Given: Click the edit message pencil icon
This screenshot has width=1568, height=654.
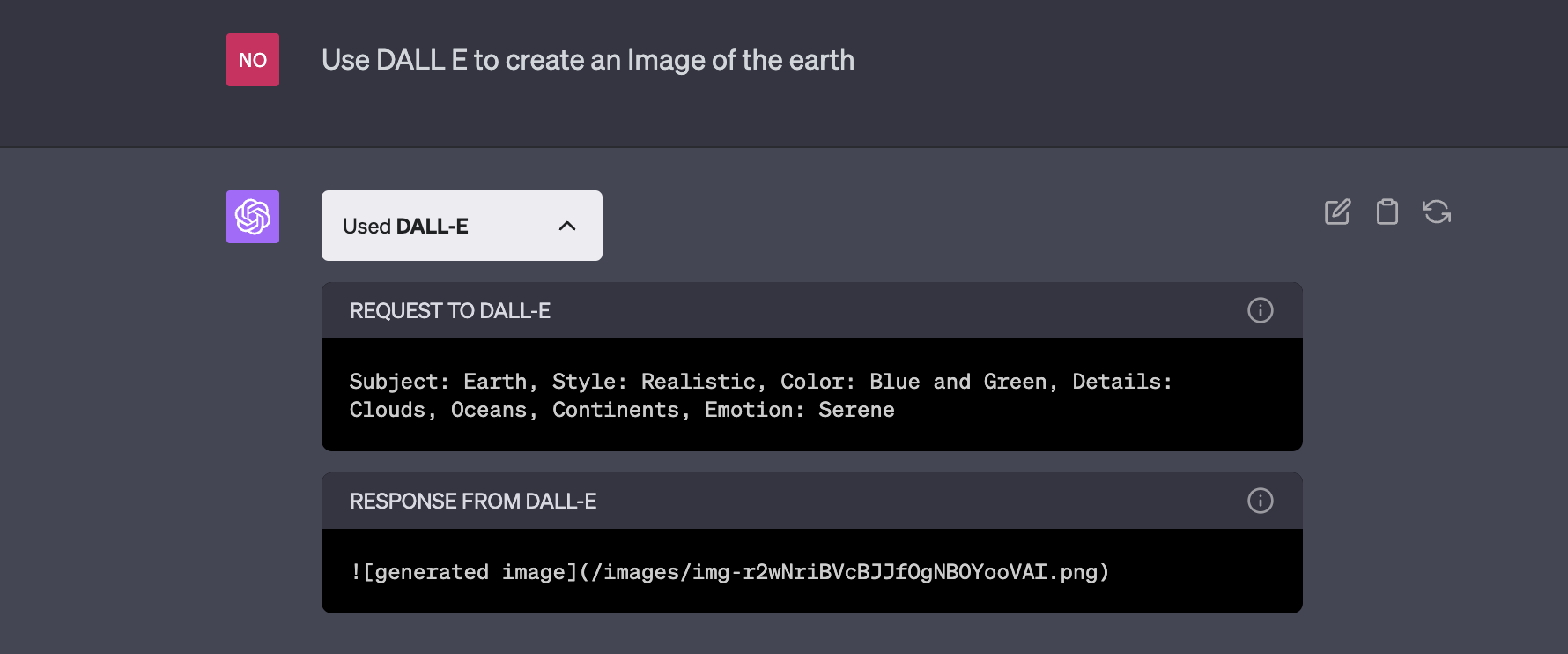Looking at the screenshot, I should coord(1337,212).
